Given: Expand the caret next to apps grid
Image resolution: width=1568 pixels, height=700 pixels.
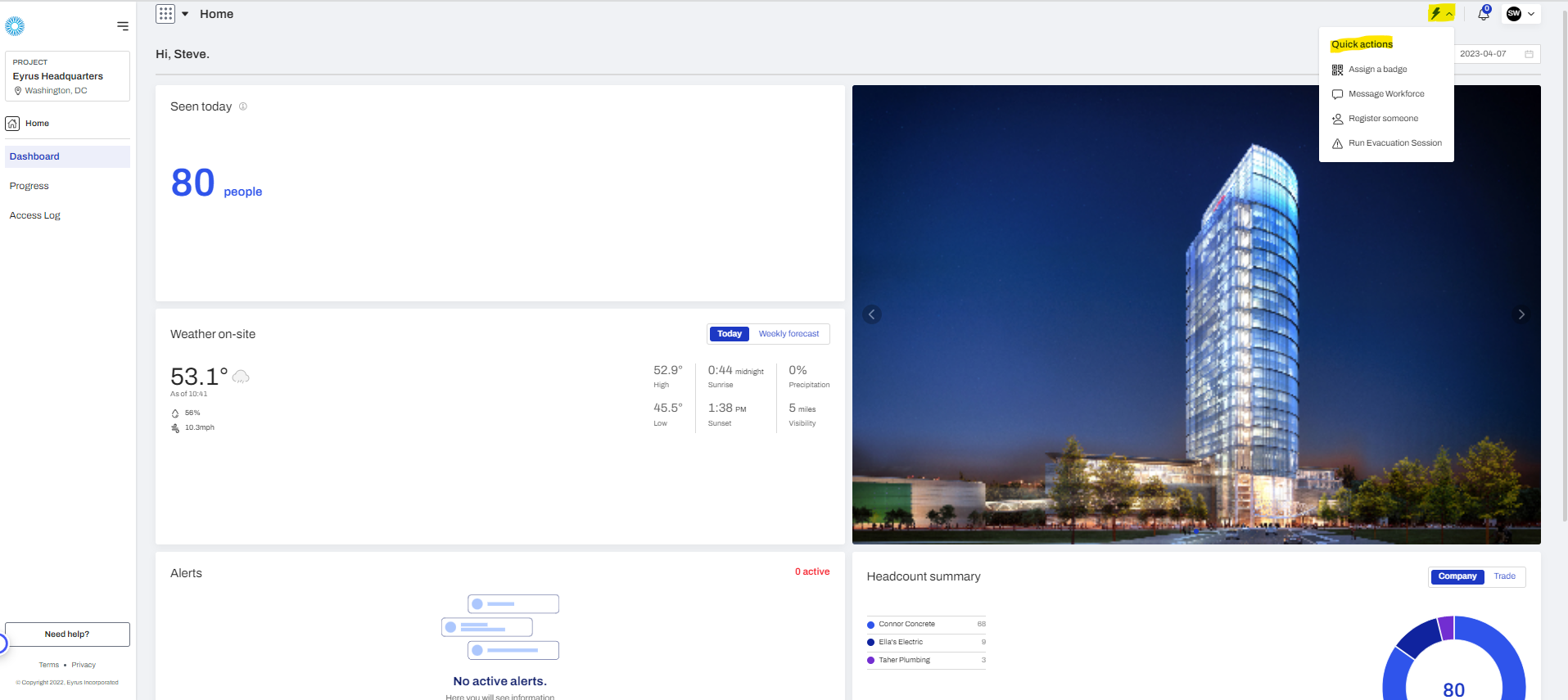Looking at the screenshot, I should click(x=185, y=14).
